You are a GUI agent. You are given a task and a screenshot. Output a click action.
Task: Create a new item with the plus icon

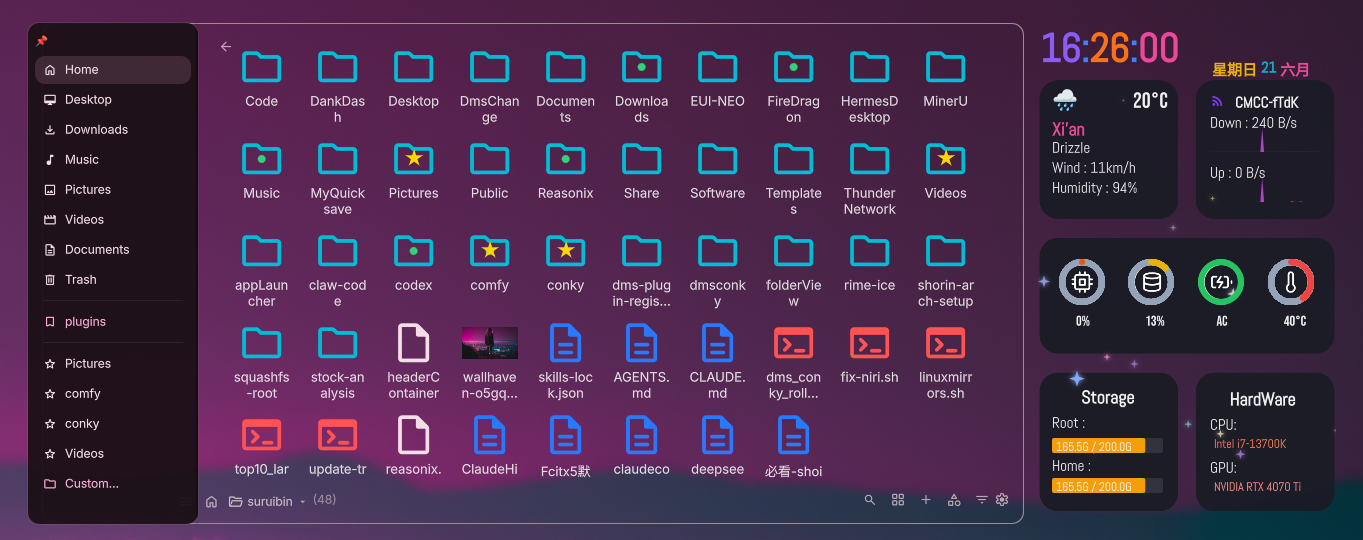(x=926, y=500)
